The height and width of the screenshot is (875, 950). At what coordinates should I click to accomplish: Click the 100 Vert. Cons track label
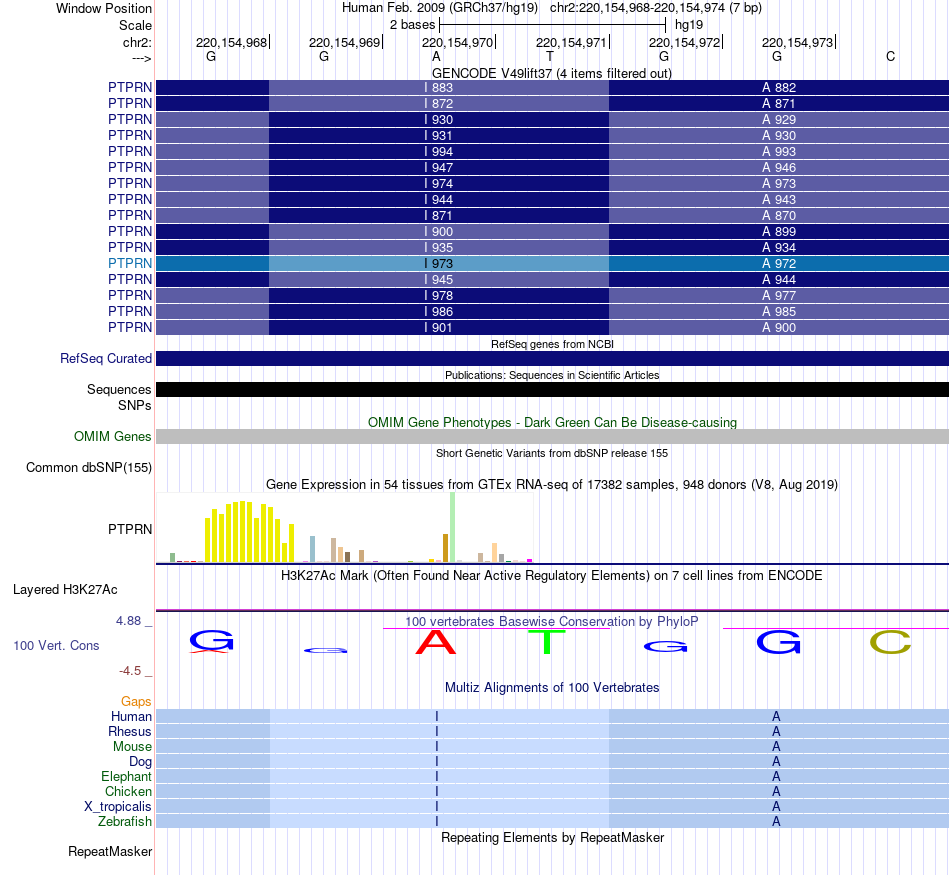point(56,646)
